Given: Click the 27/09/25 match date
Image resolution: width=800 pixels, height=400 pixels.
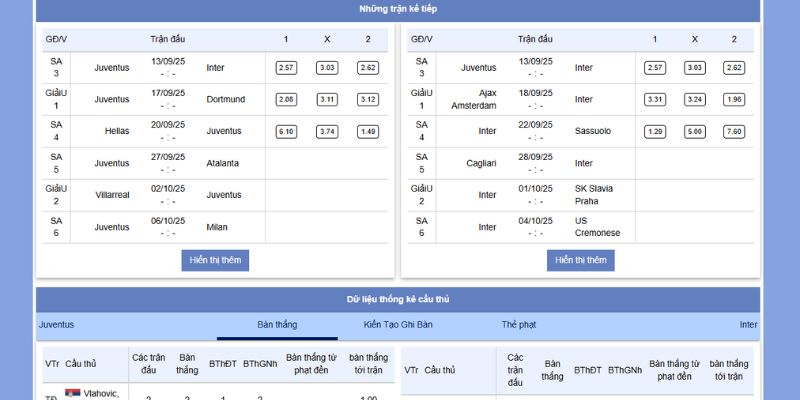Looking at the screenshot, I should (x=168, y=157).
